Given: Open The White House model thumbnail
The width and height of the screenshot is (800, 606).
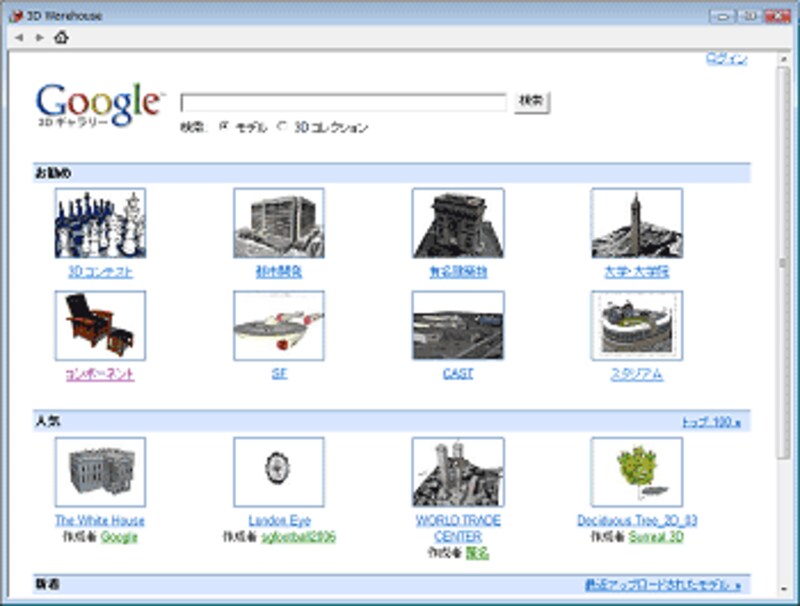Looking at the screenshot, I should point(101,472).
